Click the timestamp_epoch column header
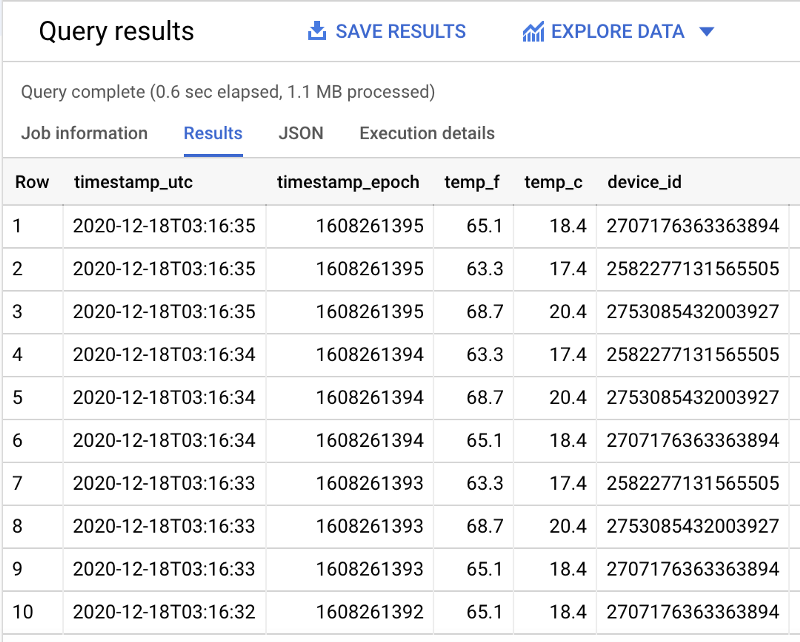This screenshot has width=800, height=642. [350, 182]
